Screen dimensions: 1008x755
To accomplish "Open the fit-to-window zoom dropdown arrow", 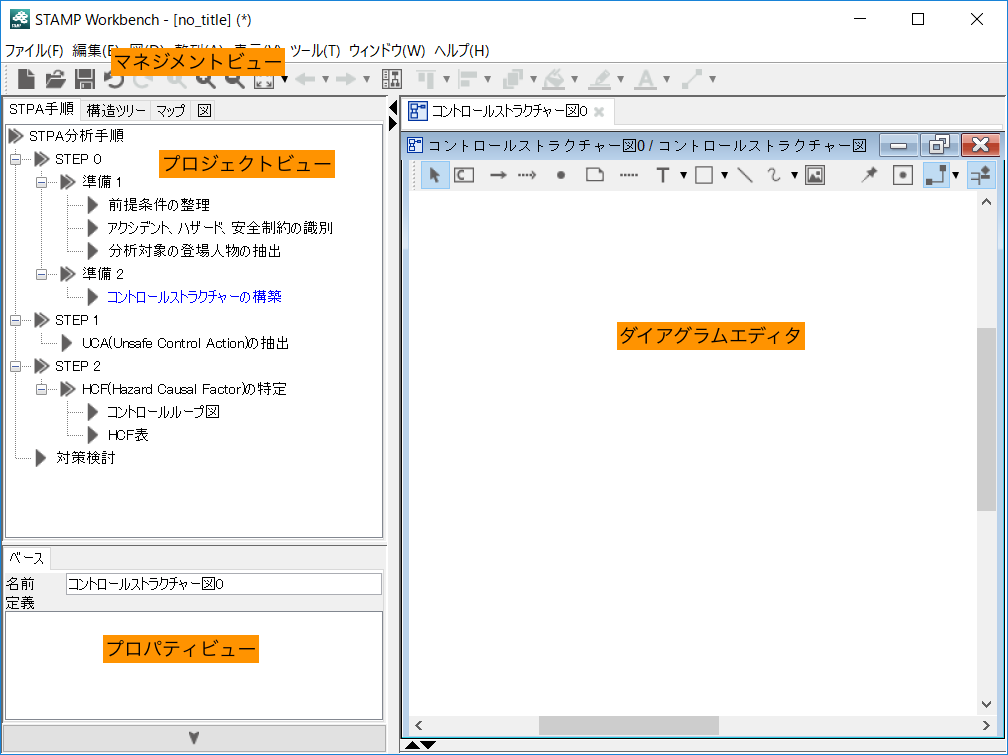I will (x=285, y=79).
